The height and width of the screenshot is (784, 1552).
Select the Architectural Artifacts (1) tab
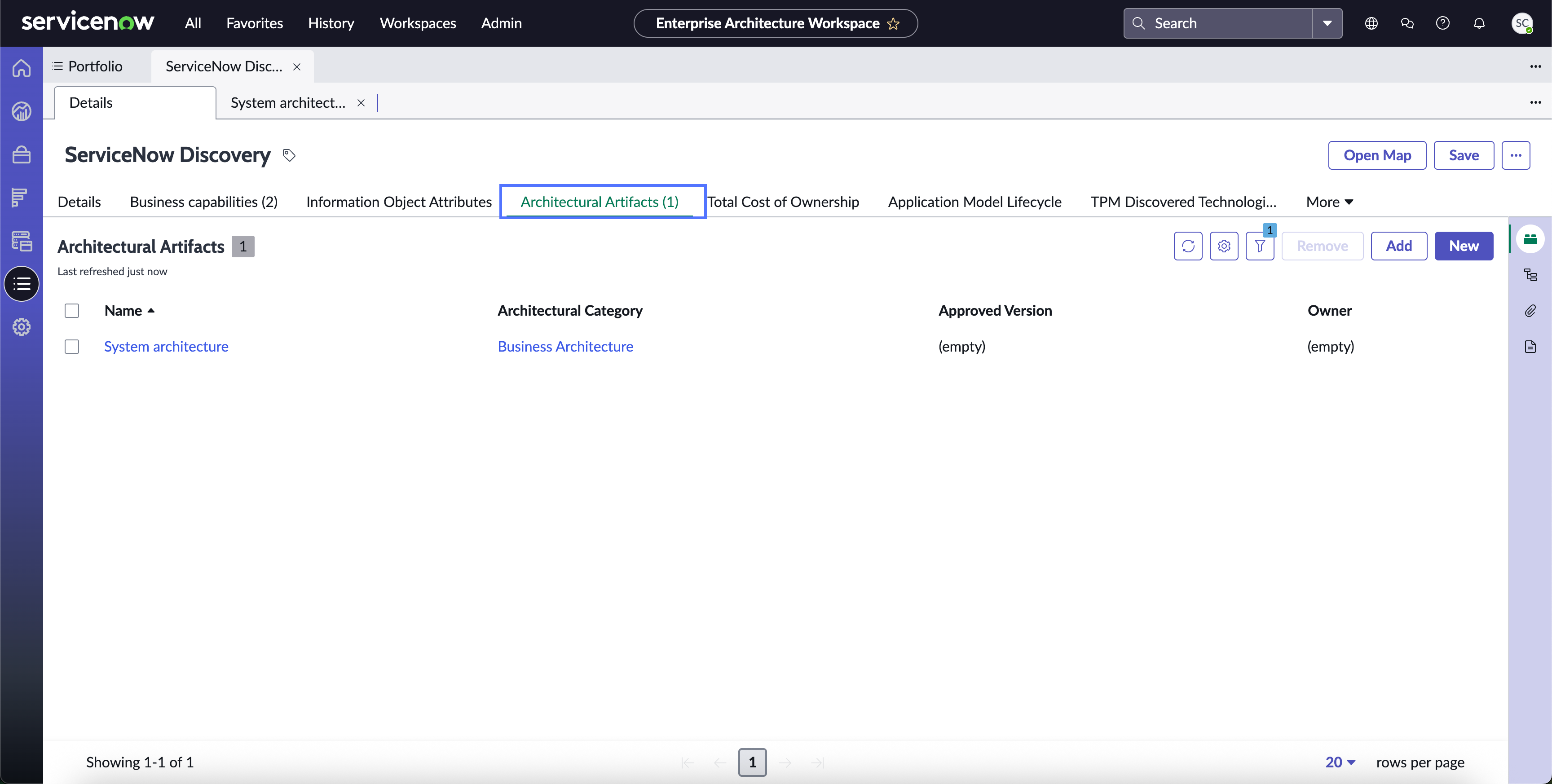[x=600, y=202]
